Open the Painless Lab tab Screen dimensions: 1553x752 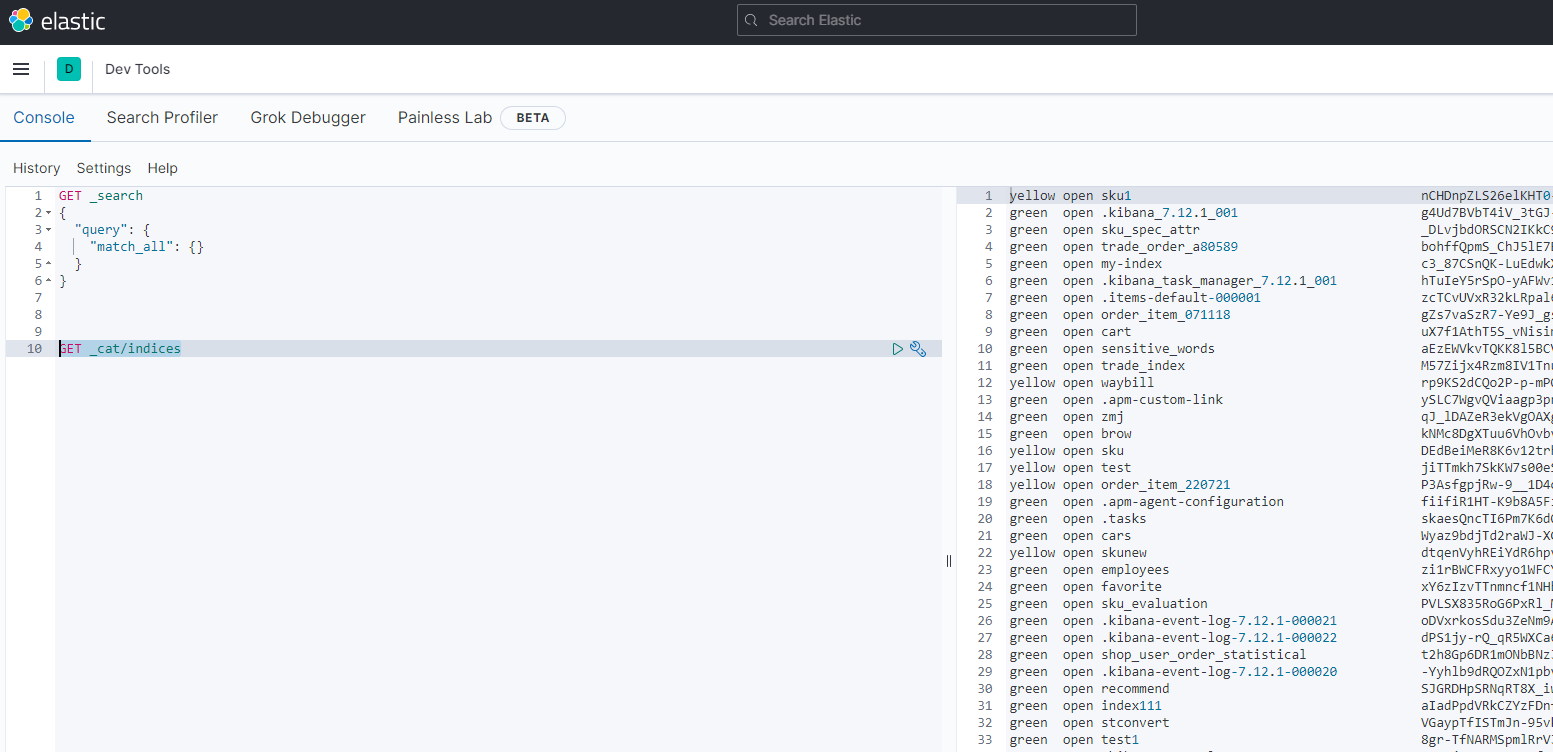(445, 117)
